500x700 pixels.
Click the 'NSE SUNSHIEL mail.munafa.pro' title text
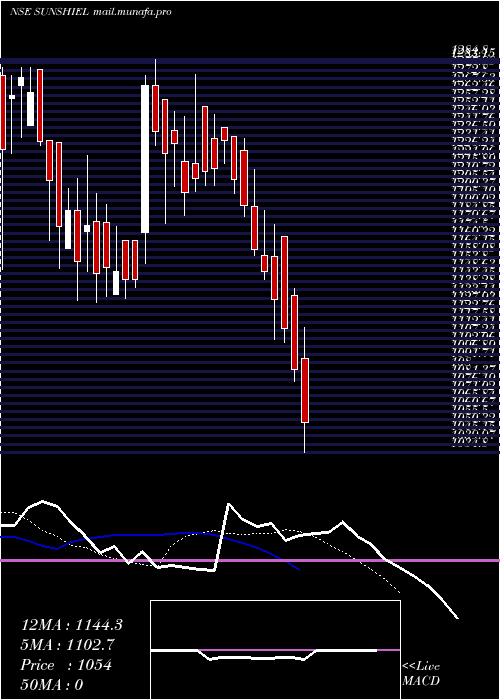click(91, 12)
